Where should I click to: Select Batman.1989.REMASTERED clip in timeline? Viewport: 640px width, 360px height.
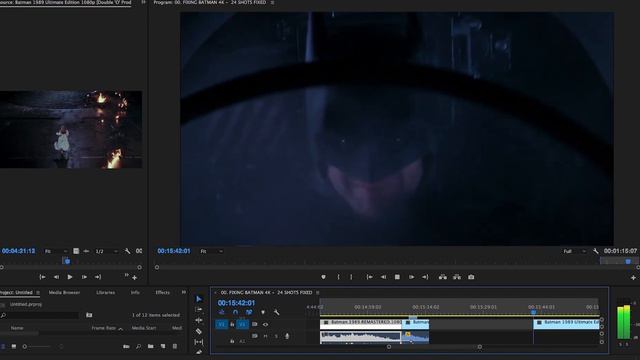click(361, 324)
